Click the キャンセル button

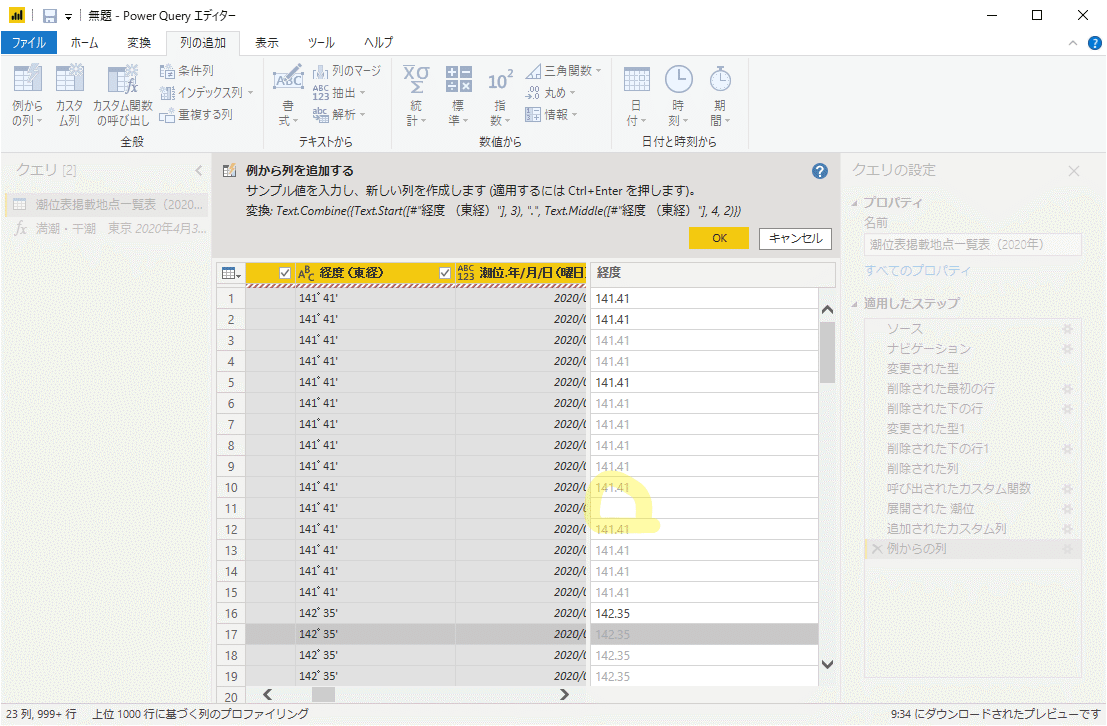[x=796, y=238]
